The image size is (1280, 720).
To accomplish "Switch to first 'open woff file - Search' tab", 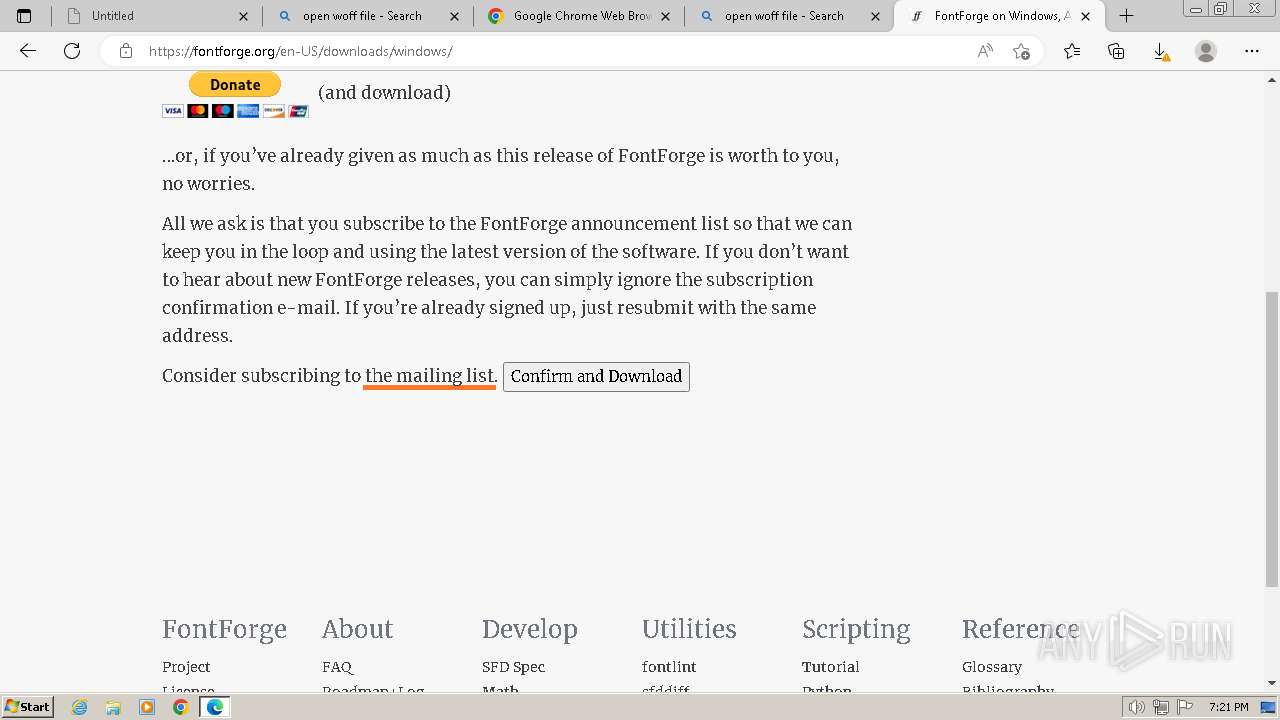I will 368,16.
